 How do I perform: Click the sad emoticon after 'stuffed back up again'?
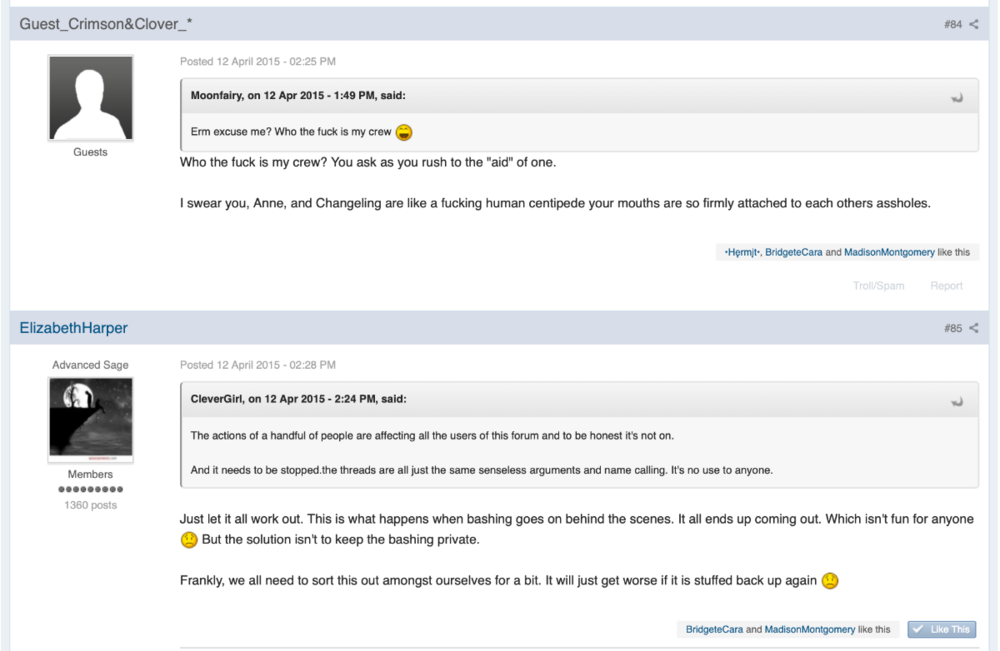click(x=830, y=581)
